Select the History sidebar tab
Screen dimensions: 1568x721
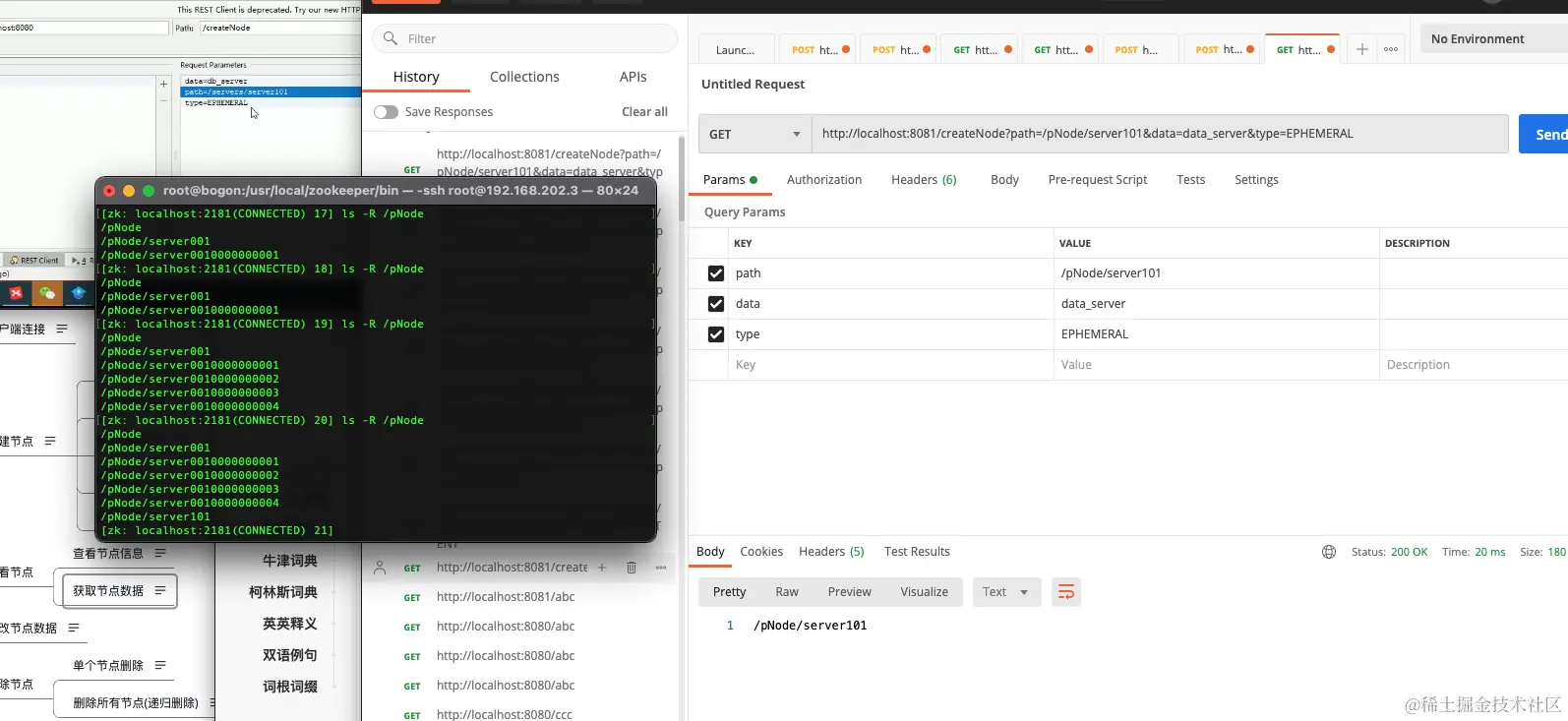(x=416, y=77)
